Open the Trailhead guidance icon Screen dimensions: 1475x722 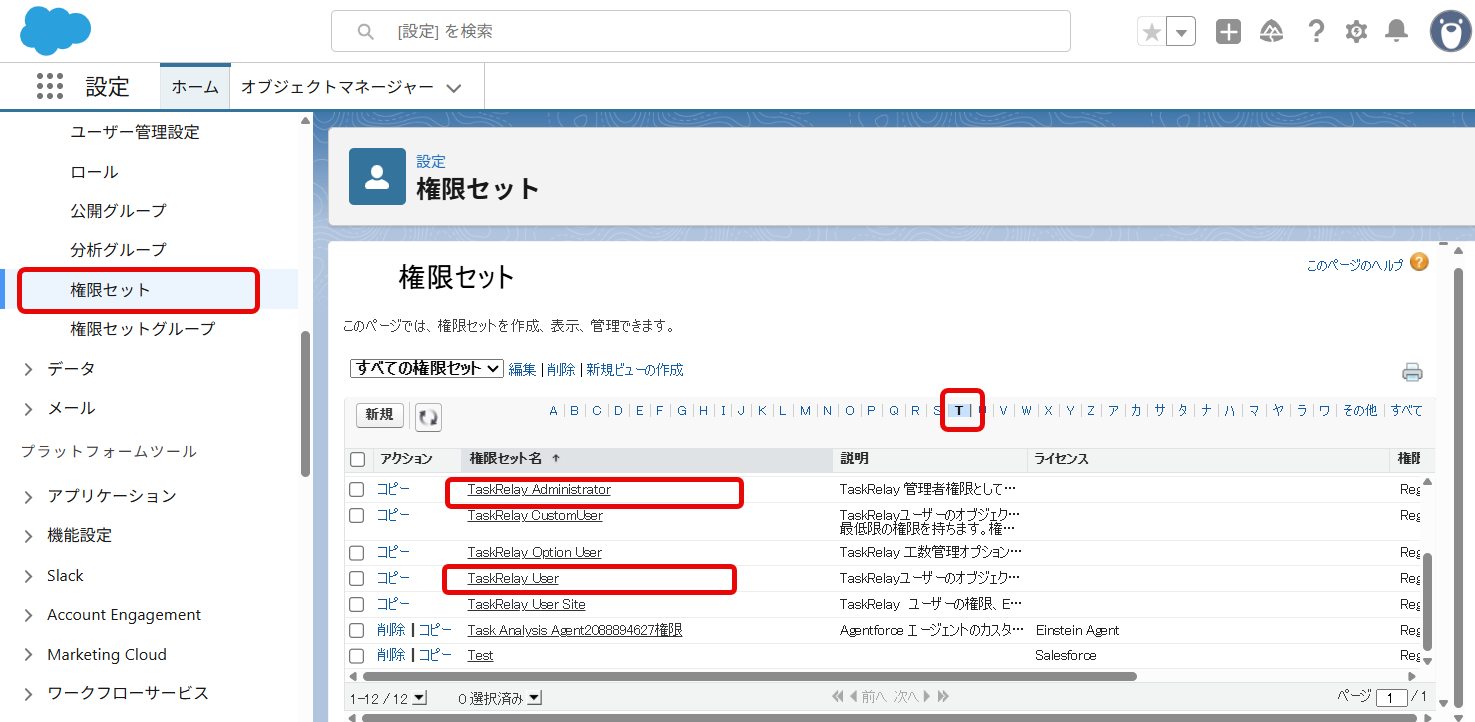tap(1272, 32)
